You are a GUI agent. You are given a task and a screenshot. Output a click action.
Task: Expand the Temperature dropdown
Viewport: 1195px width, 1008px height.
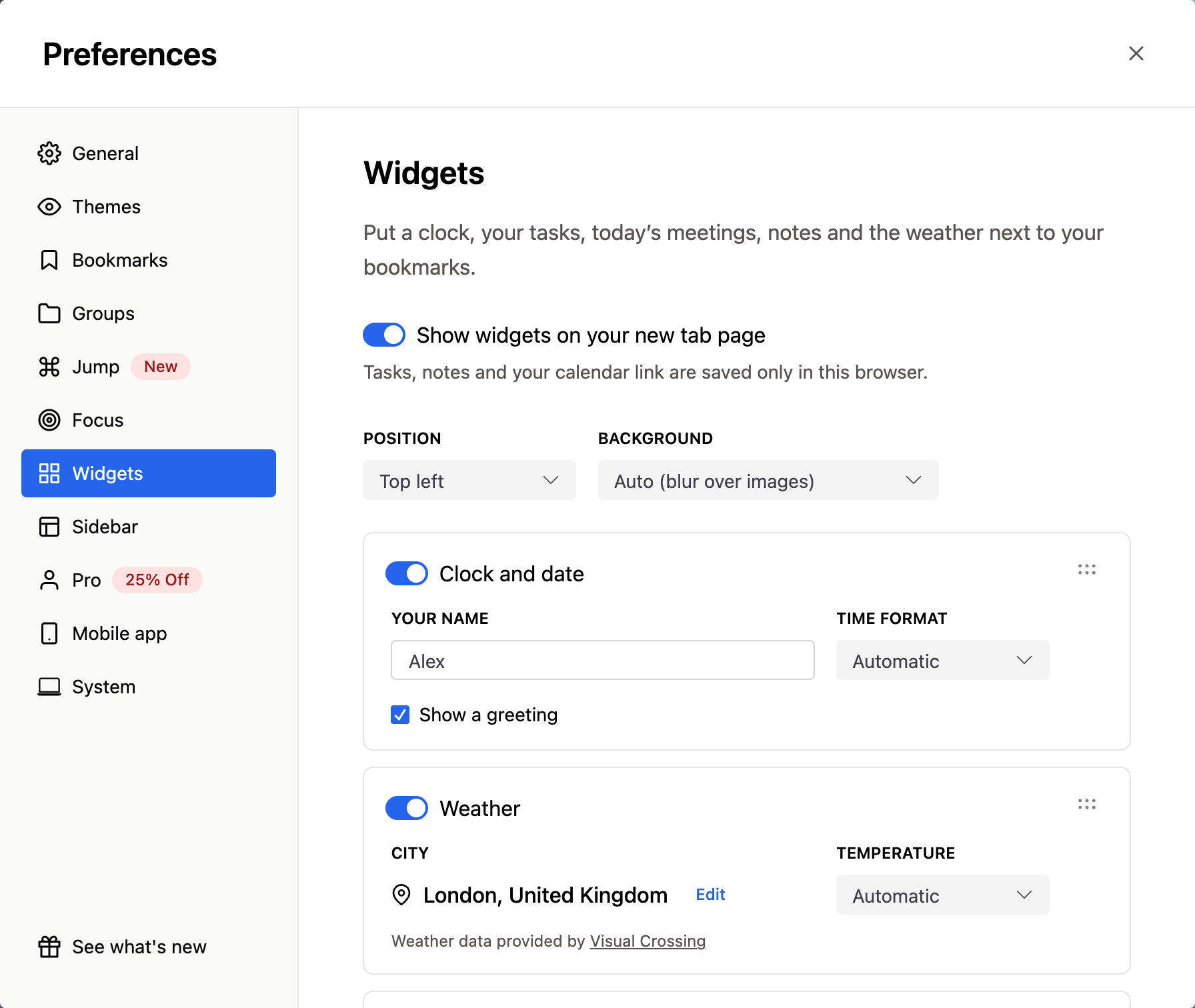pyautogui.click(x=943, y=895)
